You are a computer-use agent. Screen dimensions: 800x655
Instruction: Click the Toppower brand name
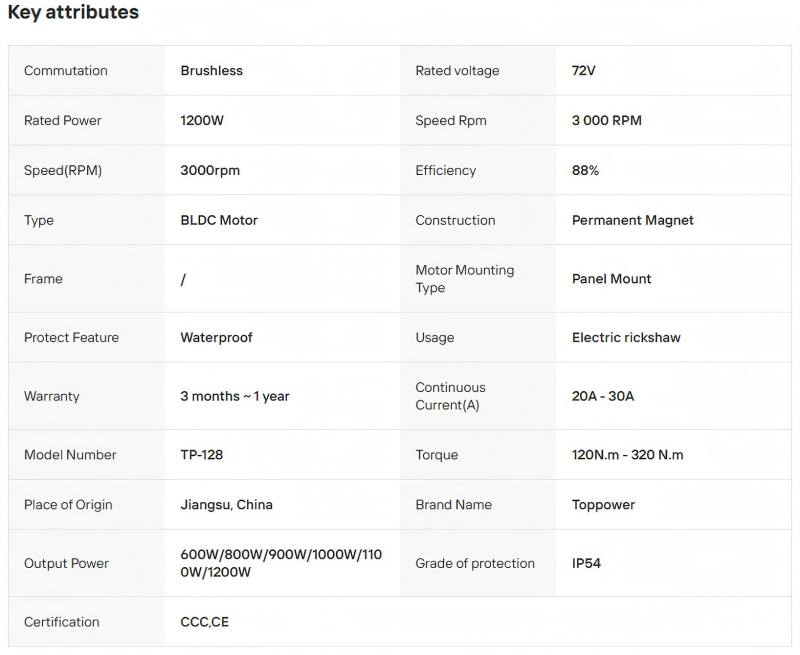[603, 505]
